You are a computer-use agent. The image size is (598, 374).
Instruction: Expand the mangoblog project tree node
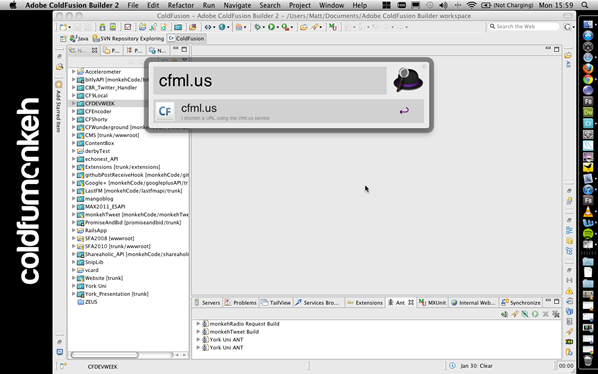pyautogui.click(x=74, y=198)
